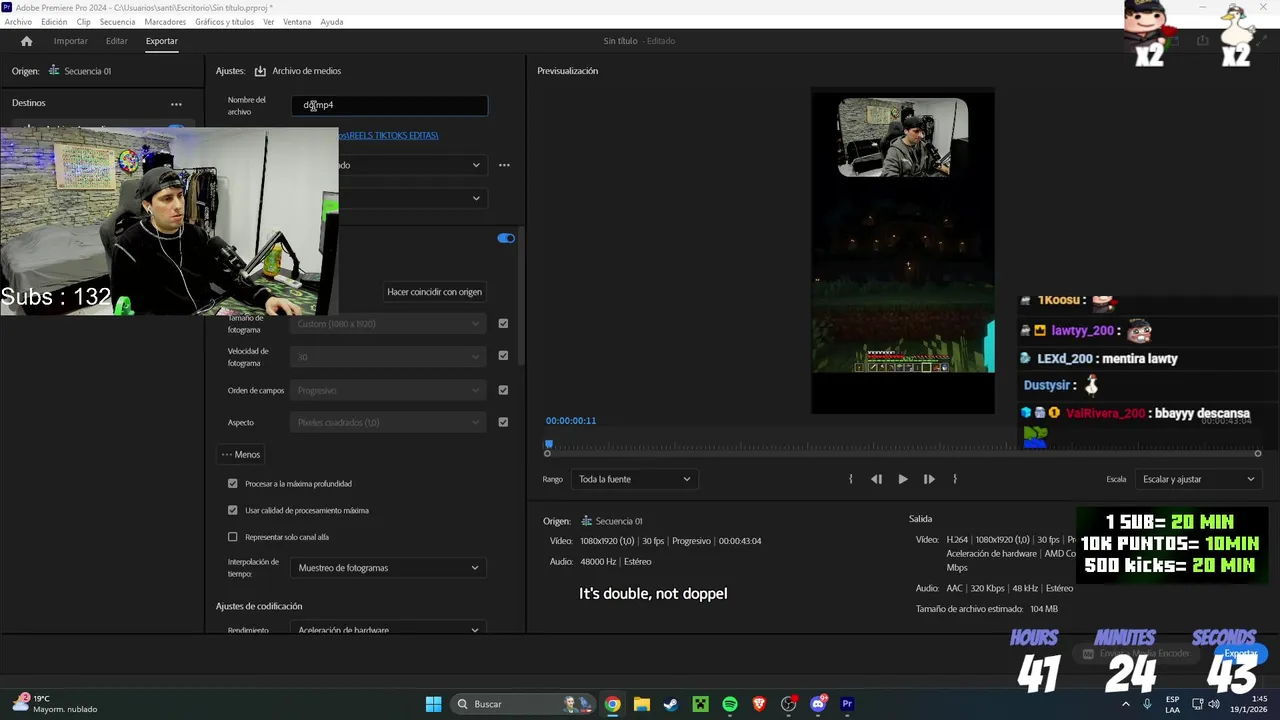Play the export preview
The width and height of the screenshot is (1280, 720).
[x=903, y=479]
